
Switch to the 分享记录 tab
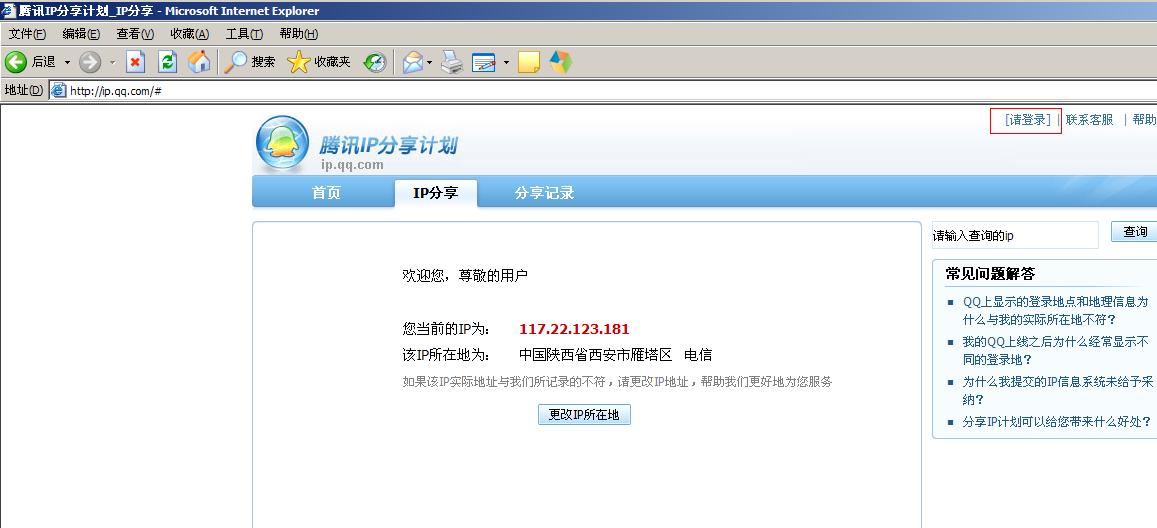point(545,193)
